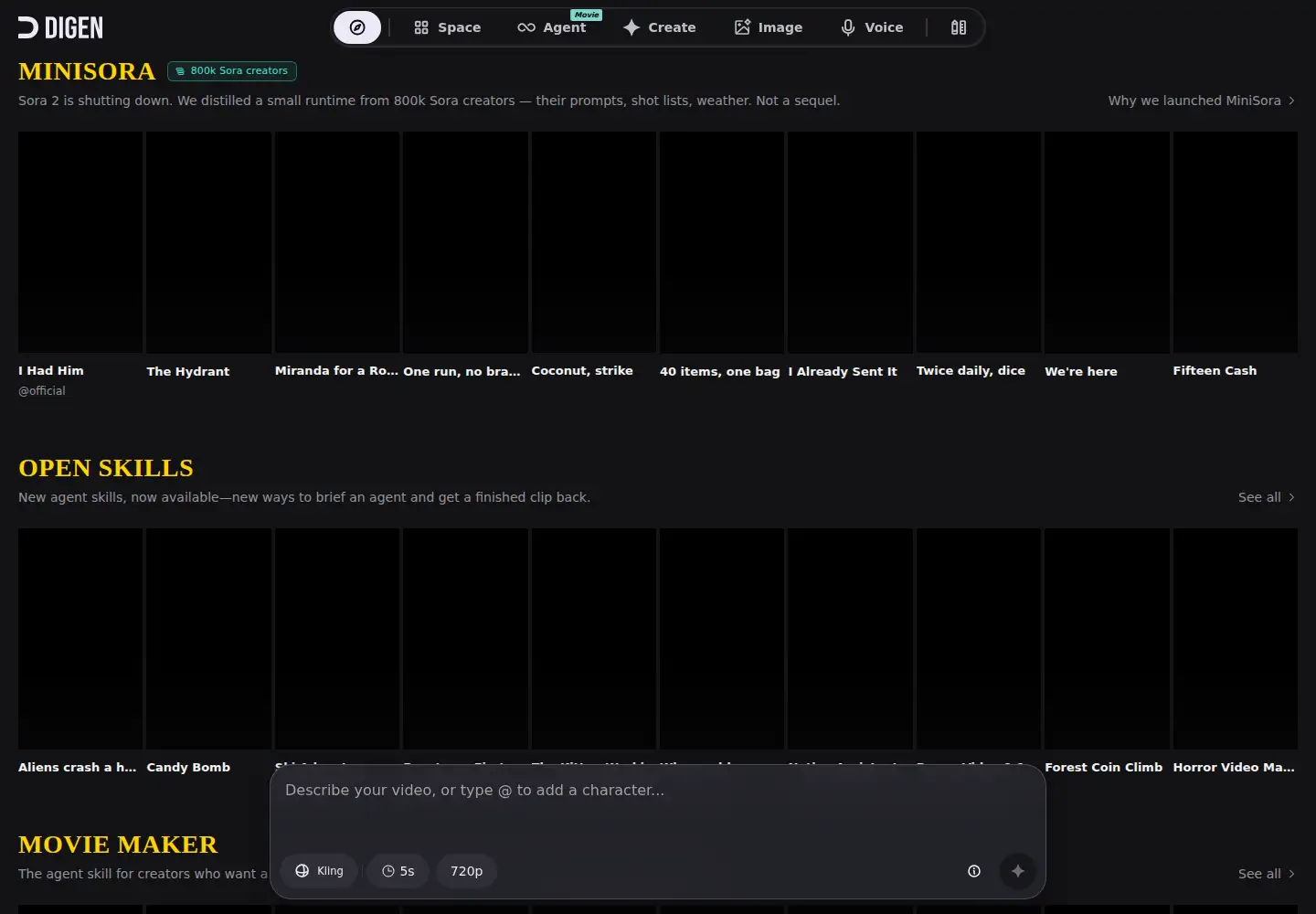This screenshot has height=914, width=1316.
Task: Click the Aliens crash a h... title
Action: (x=77, y=767)
